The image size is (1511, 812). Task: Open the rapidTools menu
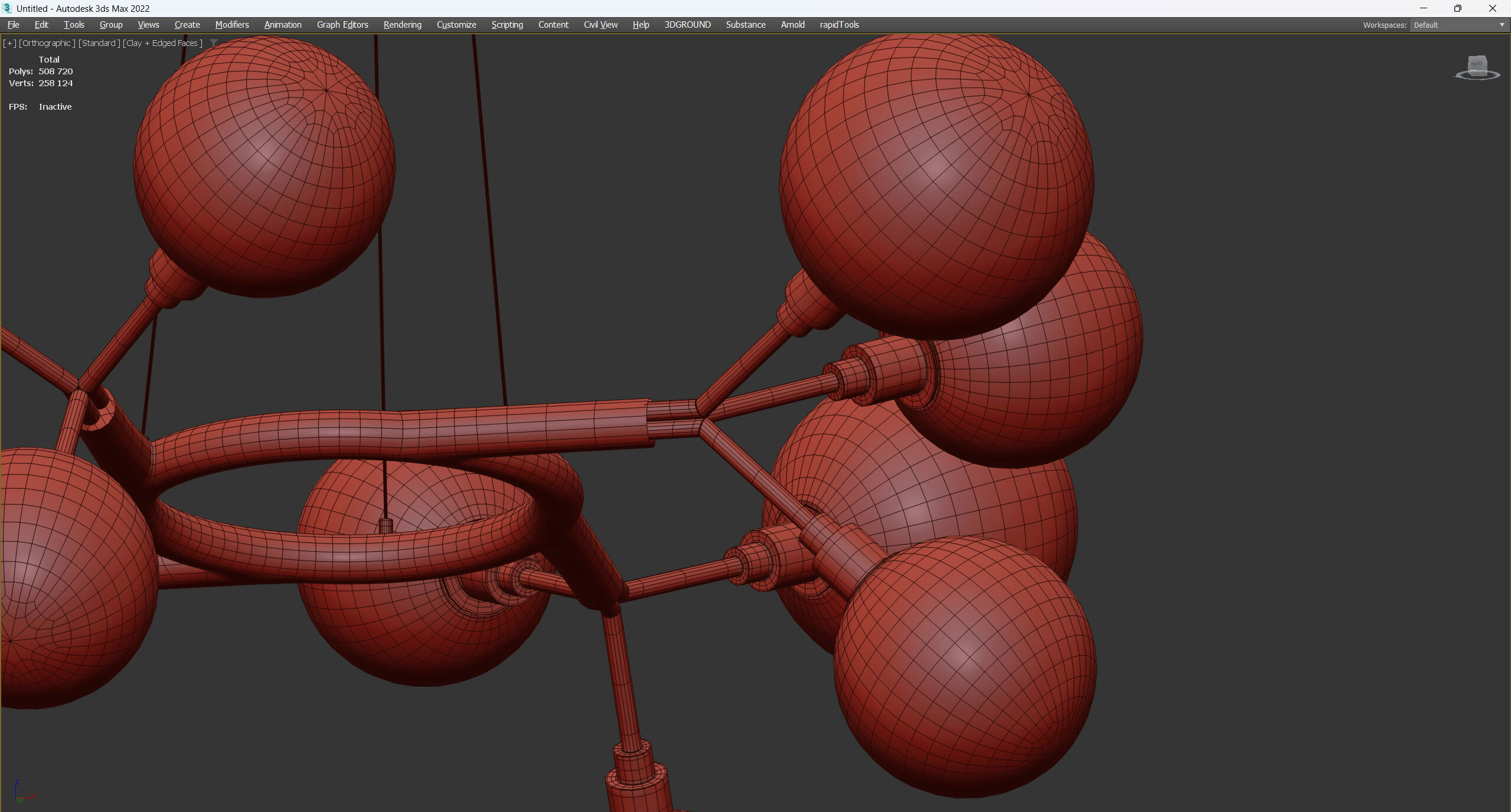pos(838,25)
